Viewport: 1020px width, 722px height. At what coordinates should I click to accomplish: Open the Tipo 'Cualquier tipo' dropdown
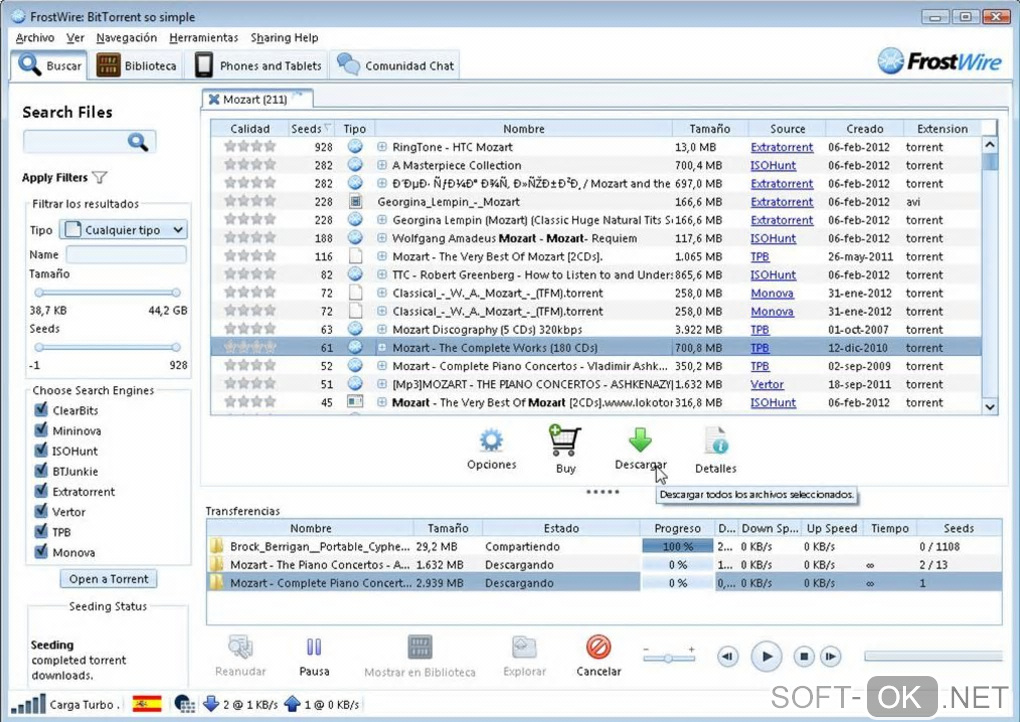[x=123, y=230]
